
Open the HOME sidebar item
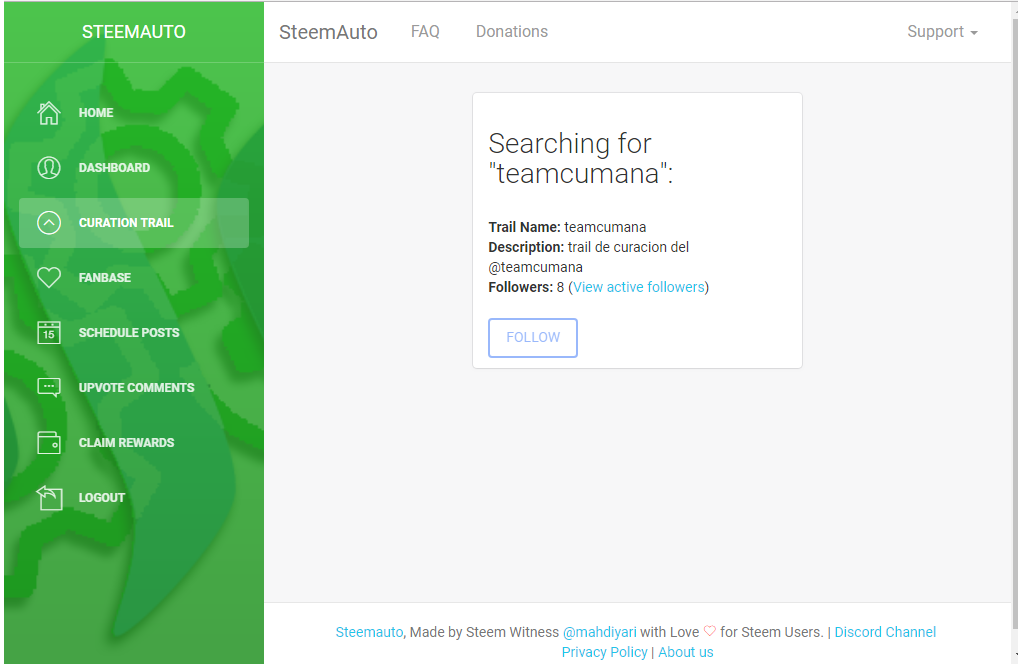point(96,113)
